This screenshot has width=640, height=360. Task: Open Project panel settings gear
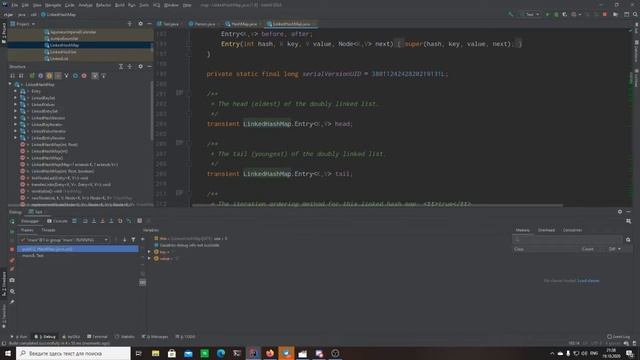coord(140,24)
